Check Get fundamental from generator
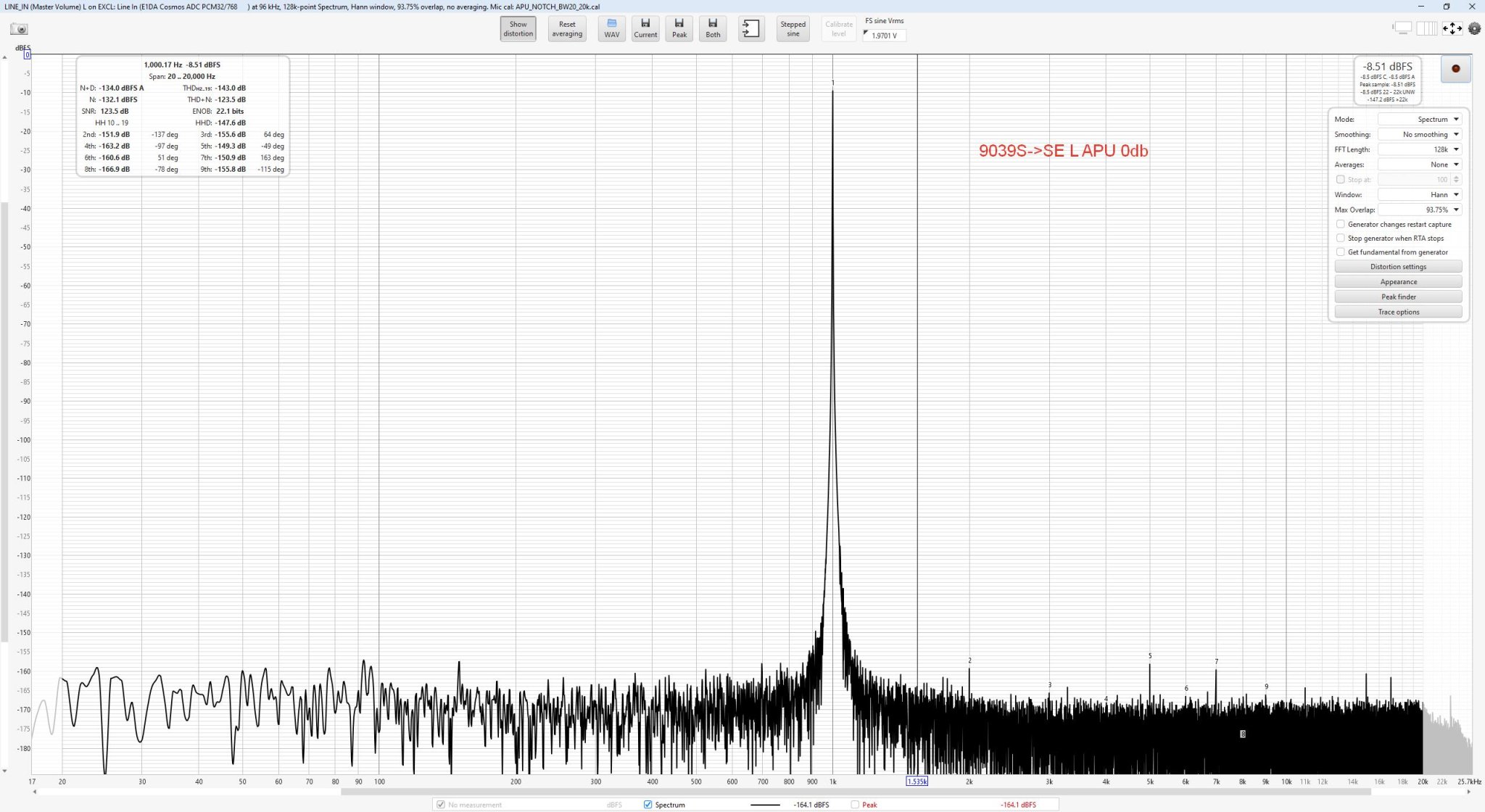Viewport: 1485px width, 812px height. (x=1340, y=252)
